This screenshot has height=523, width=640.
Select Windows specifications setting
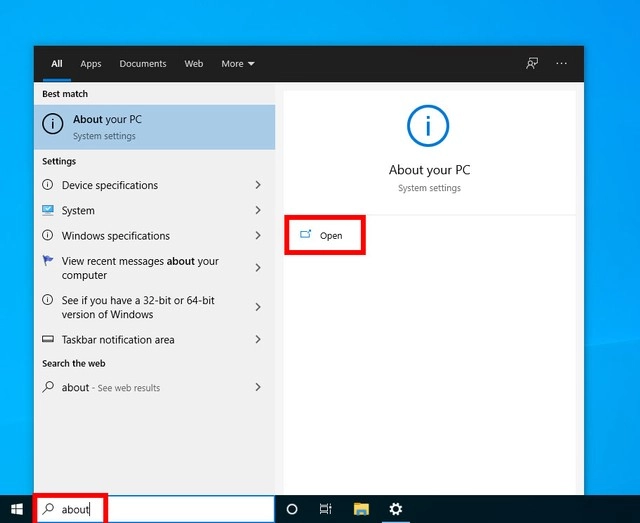[x=155, y=236]
